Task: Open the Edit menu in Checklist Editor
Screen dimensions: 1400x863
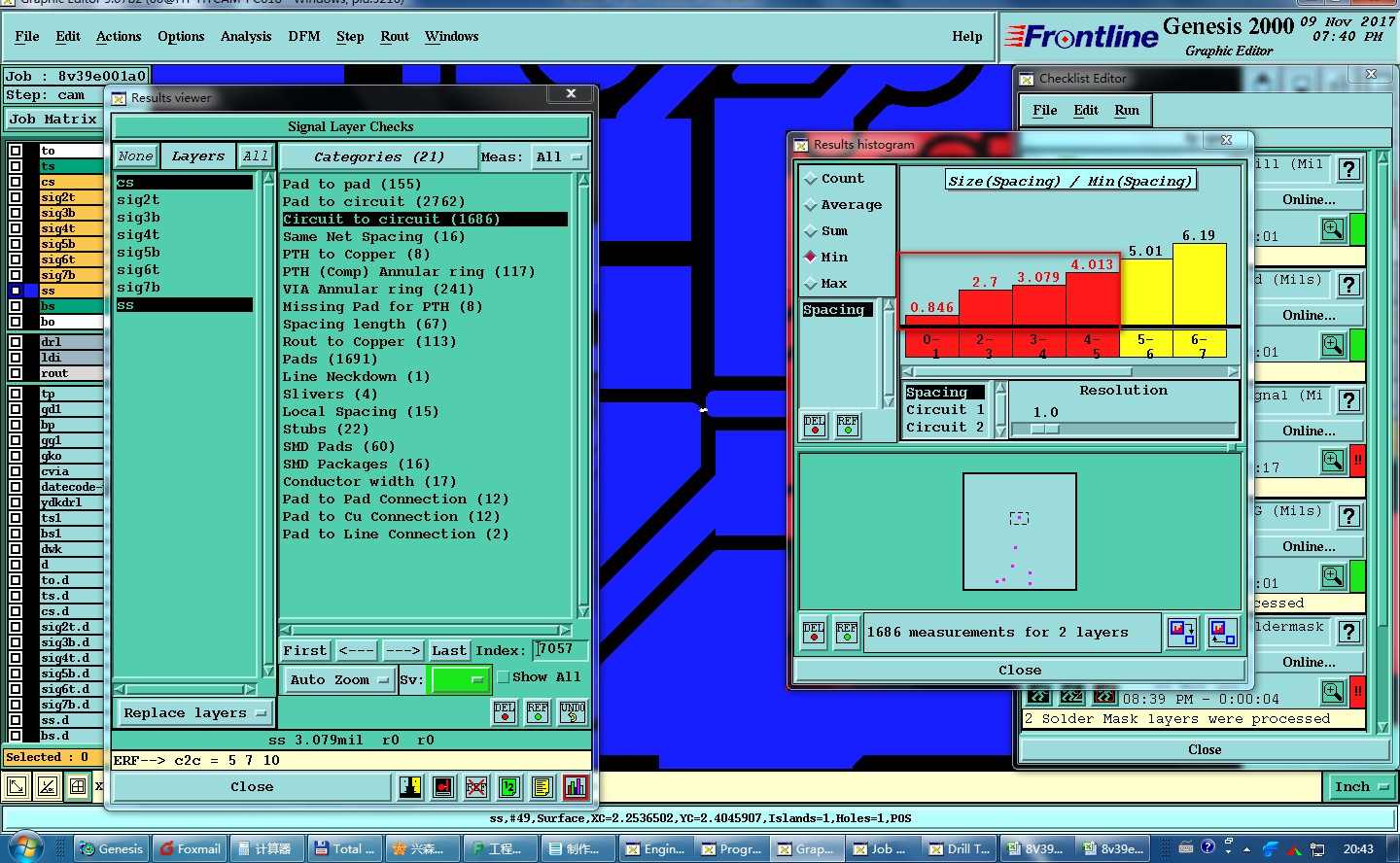Action: (1086, 111)
